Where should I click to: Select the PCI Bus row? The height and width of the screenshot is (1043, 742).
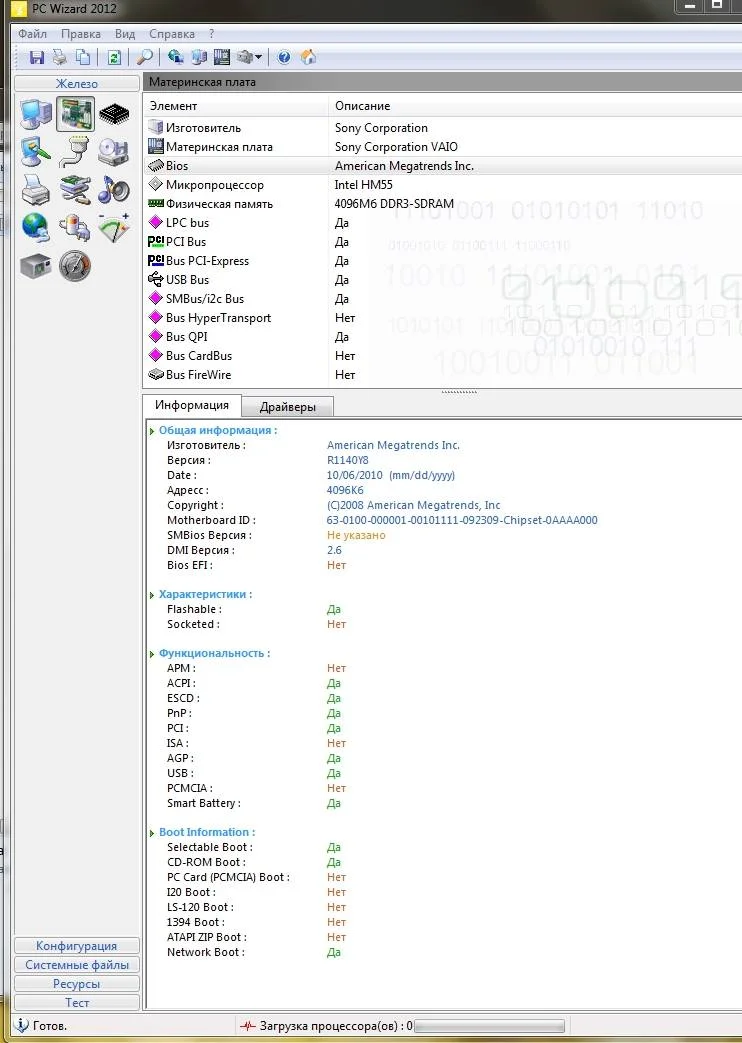tap(443, 241)
